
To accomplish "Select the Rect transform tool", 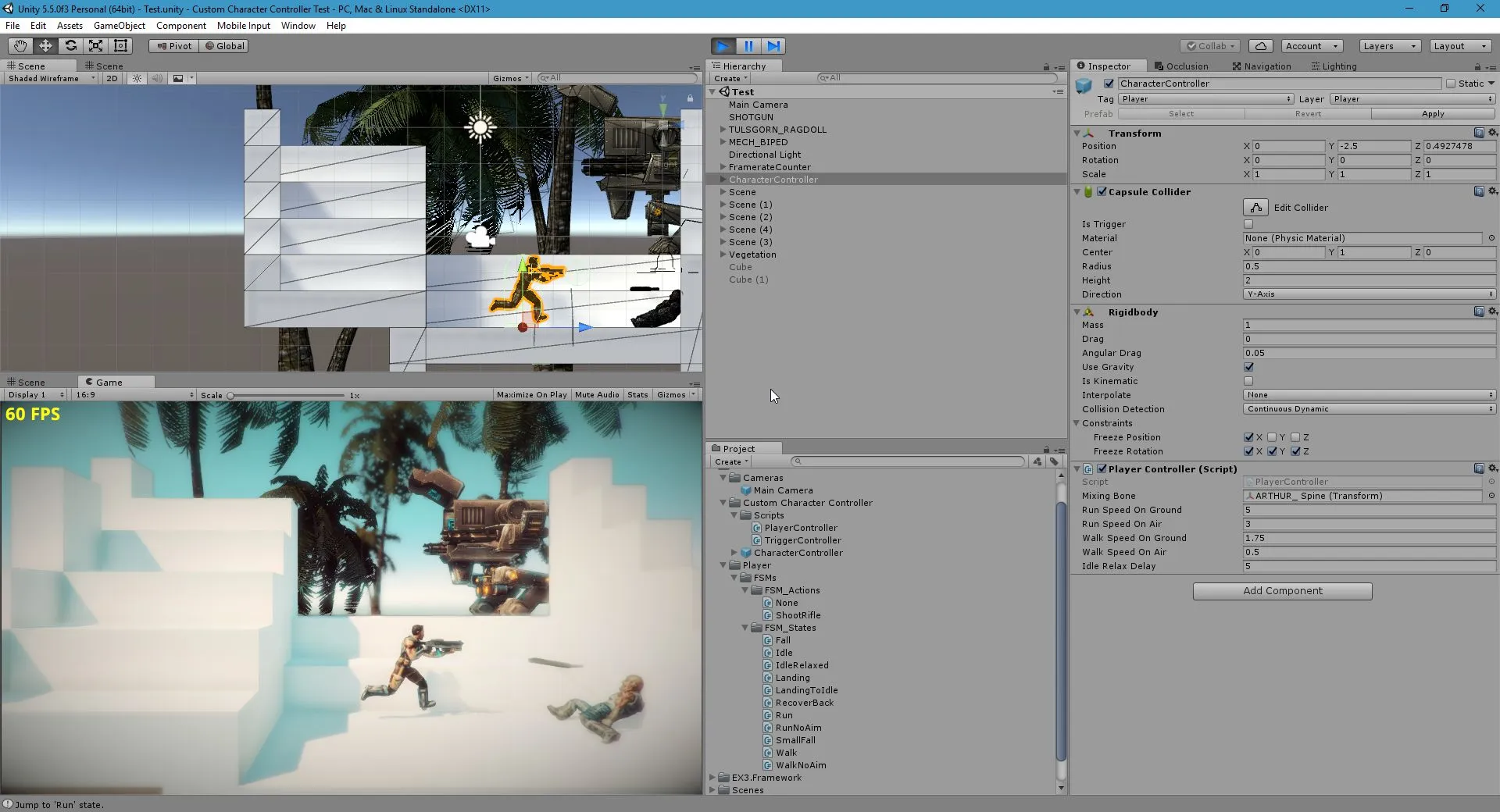I will [x=120, y=46].
